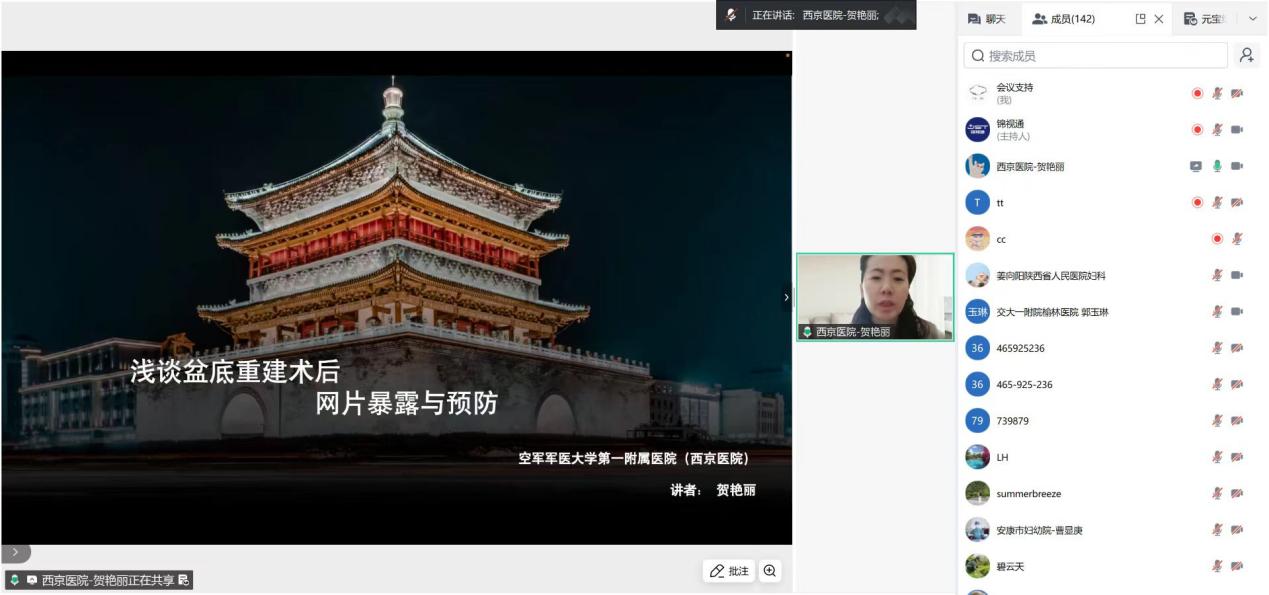
Task: Toggle camera for 姜向阳陕西省人民医院妇科
Action: pyautogui.click(x=1237, y=275)
